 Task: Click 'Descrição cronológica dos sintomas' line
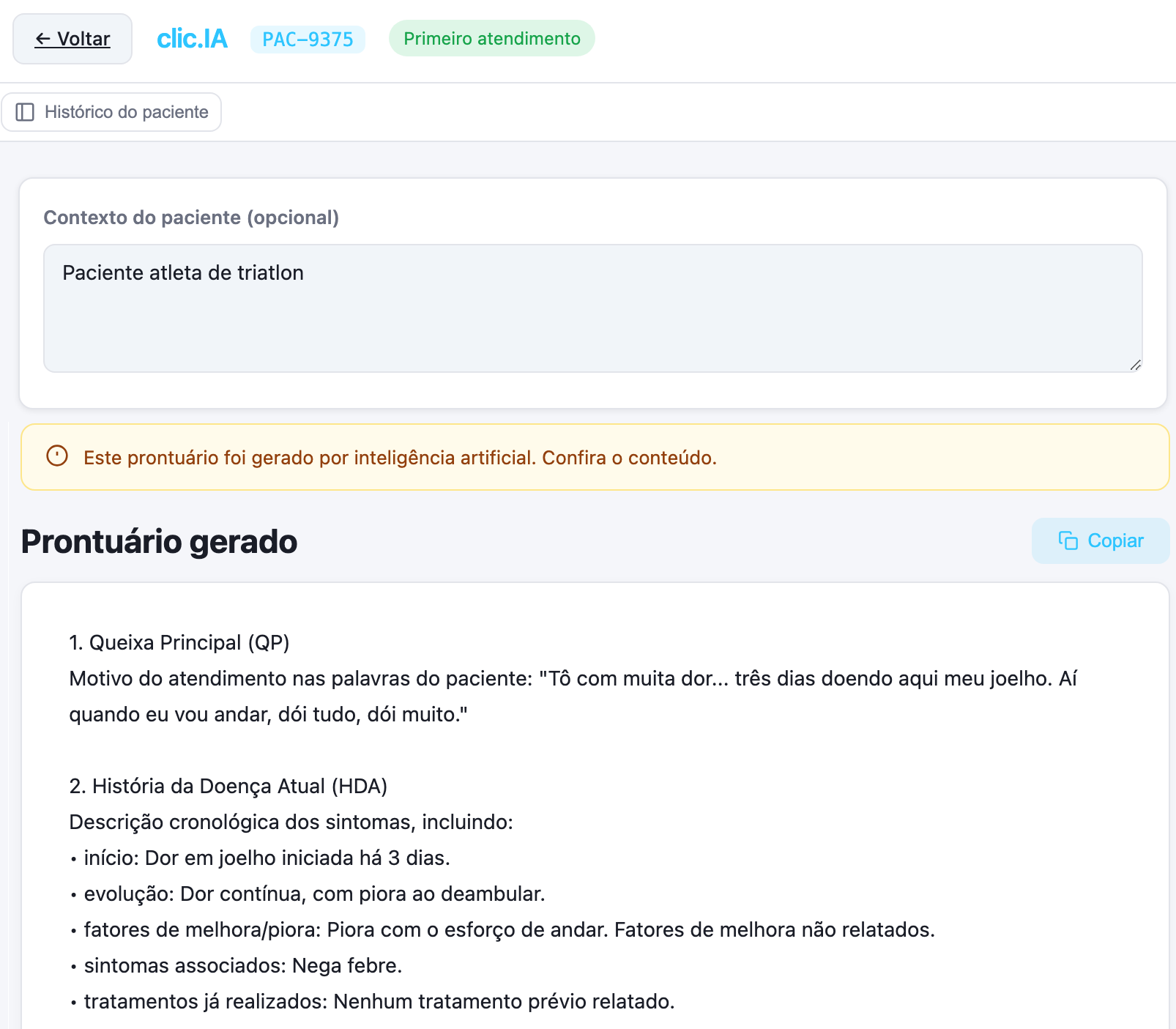click(291, 822)
